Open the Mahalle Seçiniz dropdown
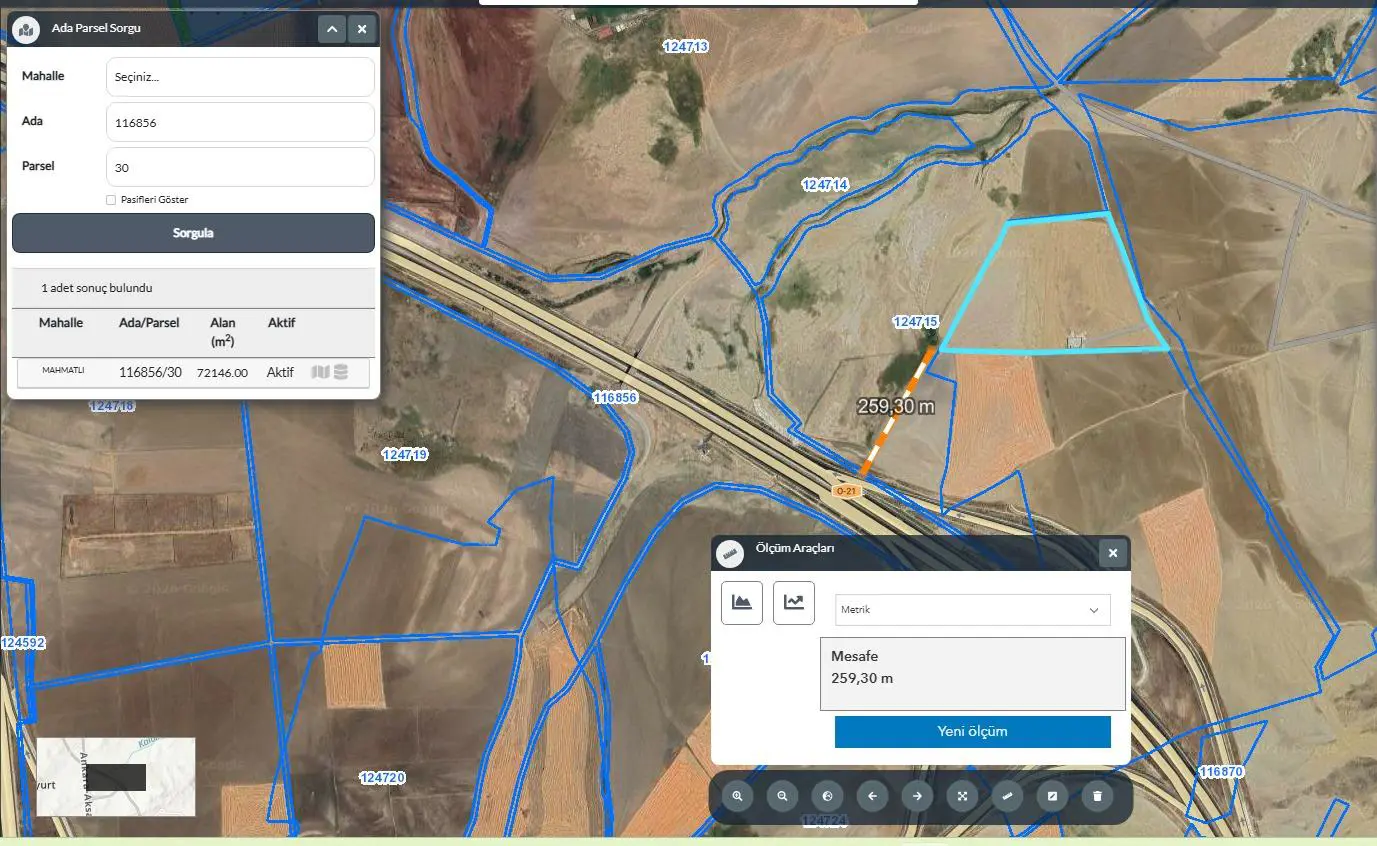Screen dimensions: 1377x846 [x=240, y=77]
